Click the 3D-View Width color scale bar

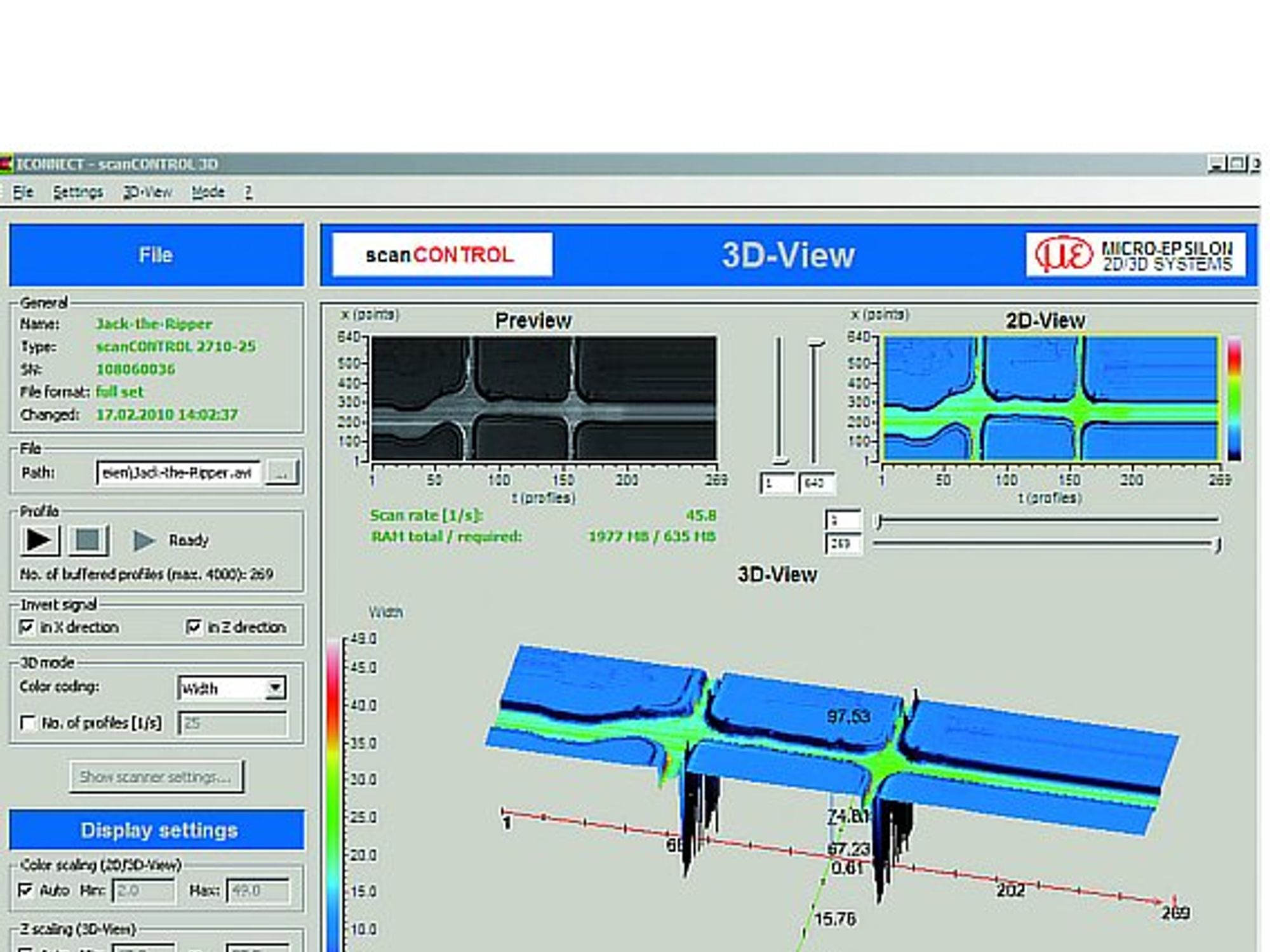click(334, 797)
